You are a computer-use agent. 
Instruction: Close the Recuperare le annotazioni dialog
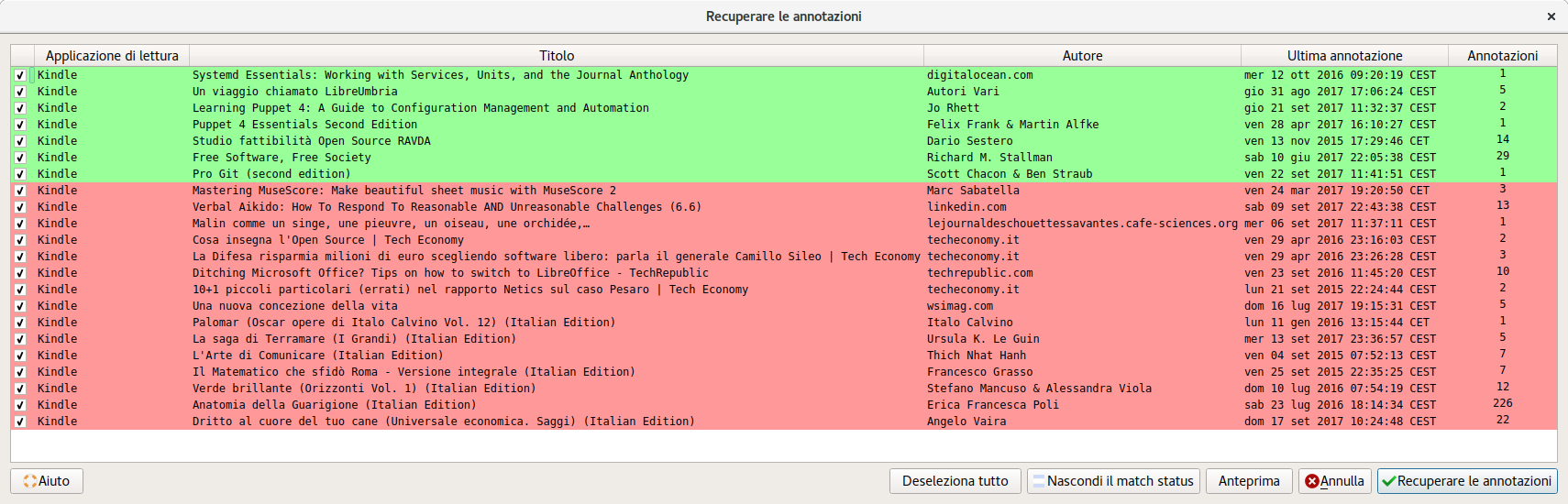click(1551, 16)
